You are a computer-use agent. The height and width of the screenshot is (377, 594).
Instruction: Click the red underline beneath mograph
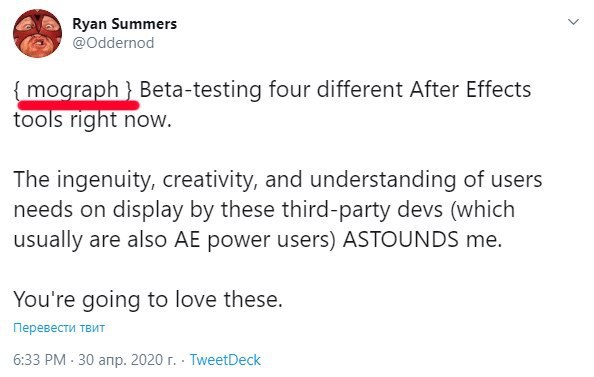click(78, 104)
